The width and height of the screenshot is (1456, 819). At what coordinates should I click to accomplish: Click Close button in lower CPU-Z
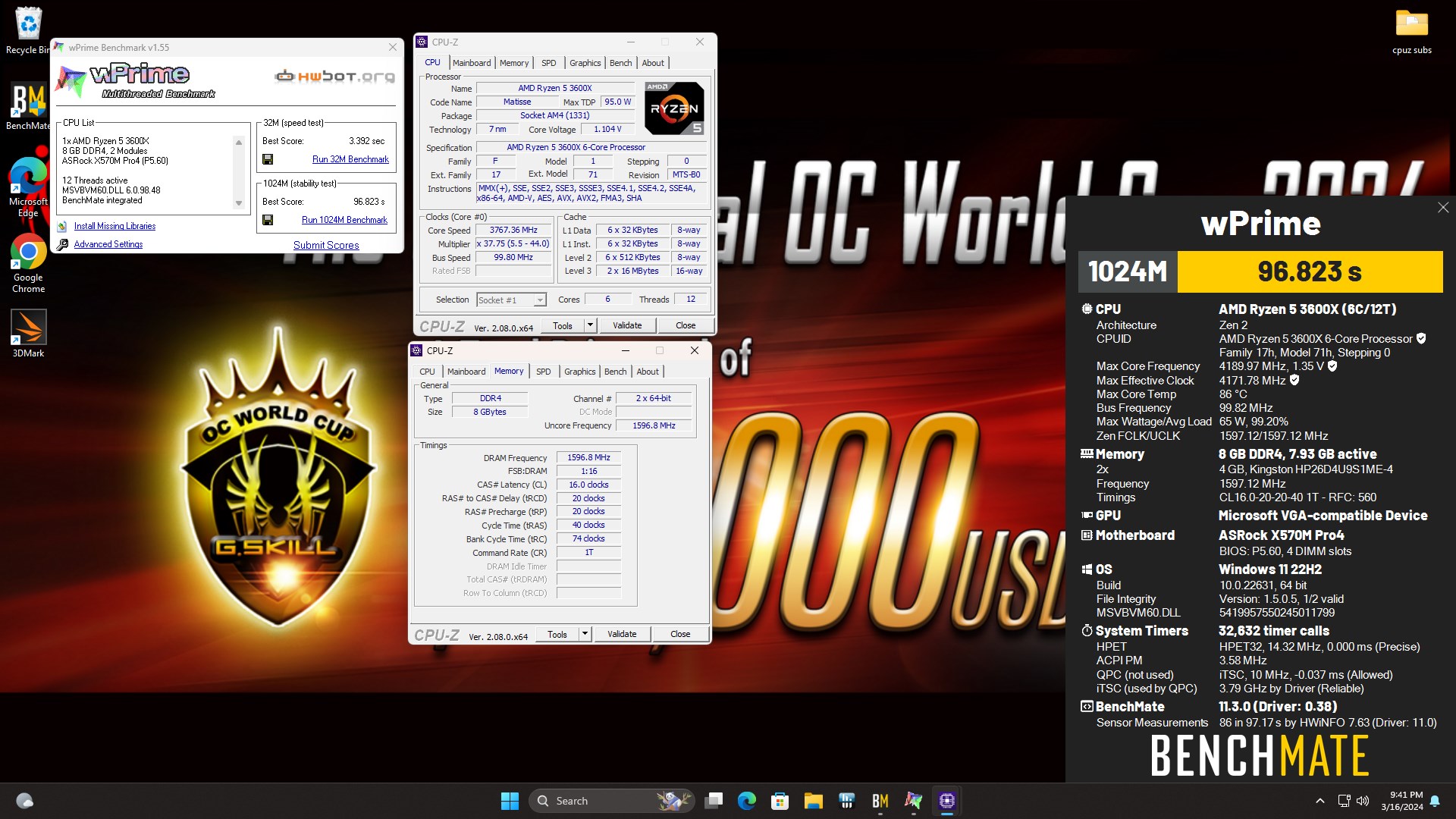click(680, 634)
